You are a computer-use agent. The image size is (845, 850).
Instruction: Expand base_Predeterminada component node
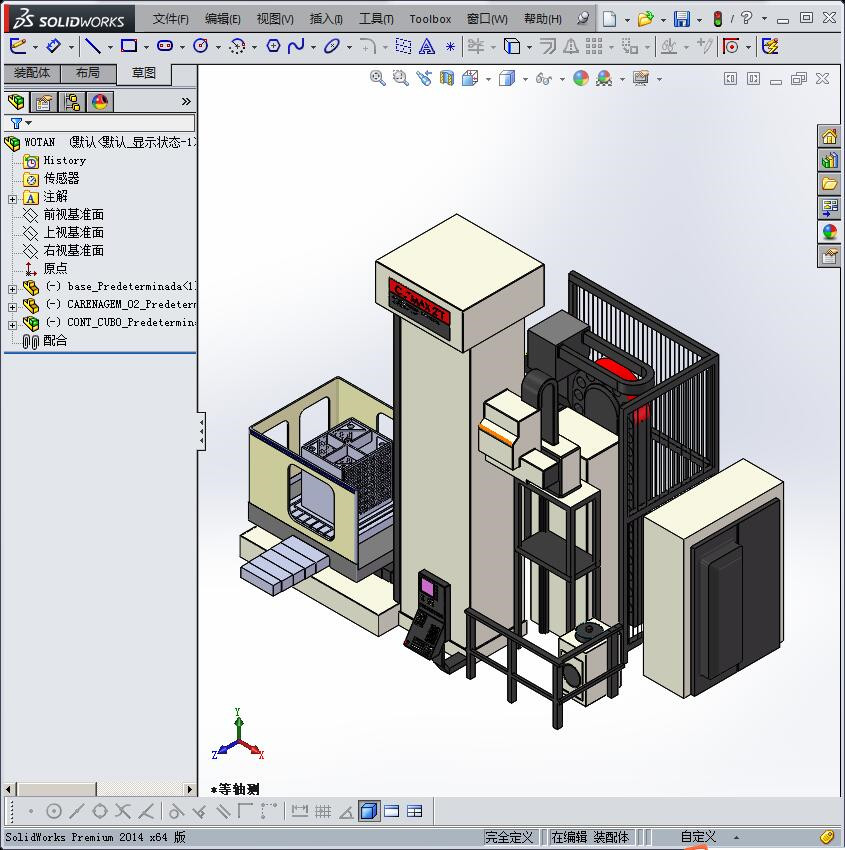[x=12, y=289]
